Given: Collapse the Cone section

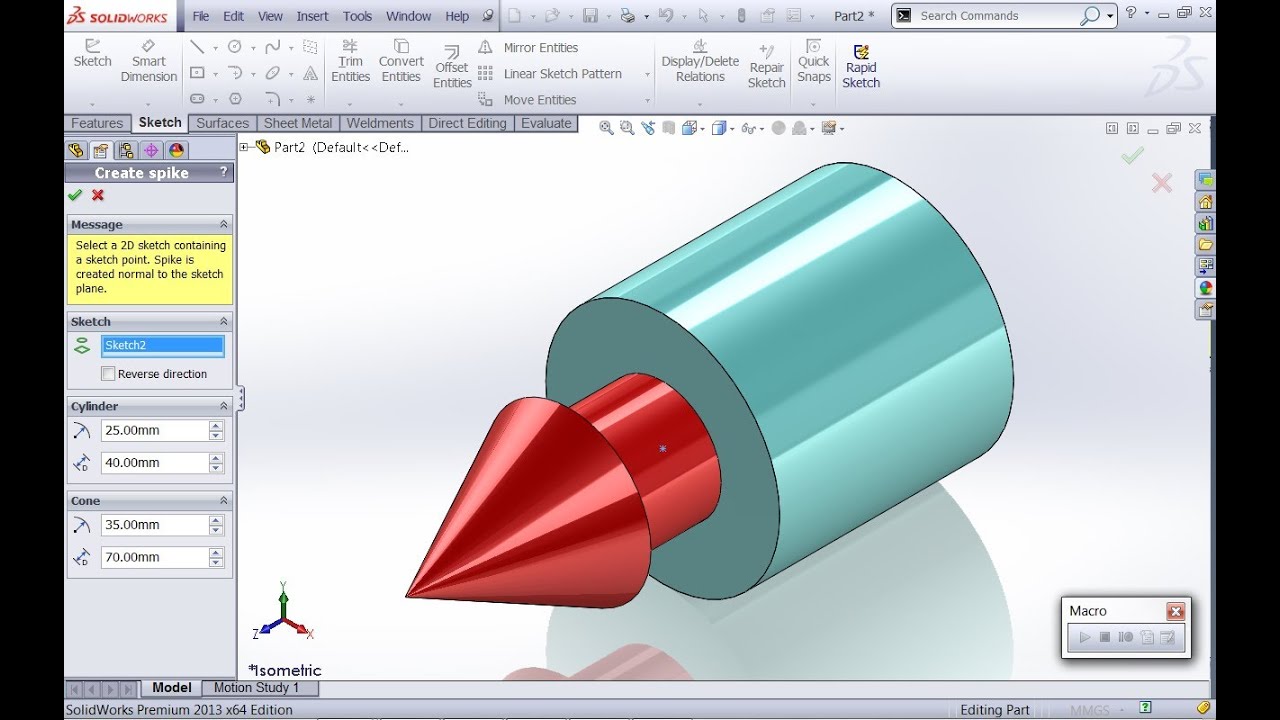Looking at the screenshot, I should 224,501.
